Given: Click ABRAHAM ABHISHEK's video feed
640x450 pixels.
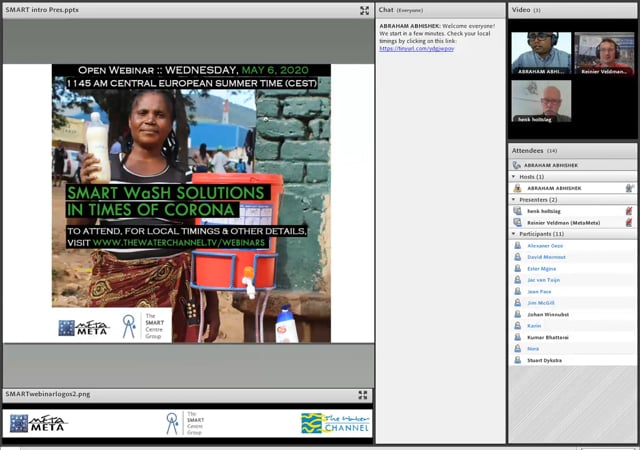Looking at the screenshot, I should coord(541,53).
